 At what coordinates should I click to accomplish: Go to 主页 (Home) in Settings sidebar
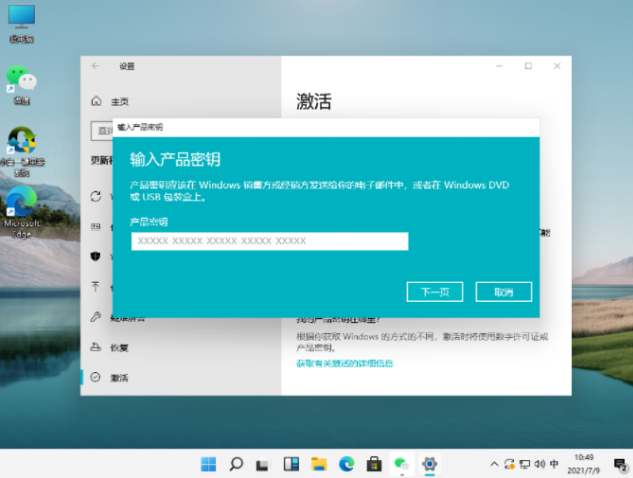click(x=119, y=101)
